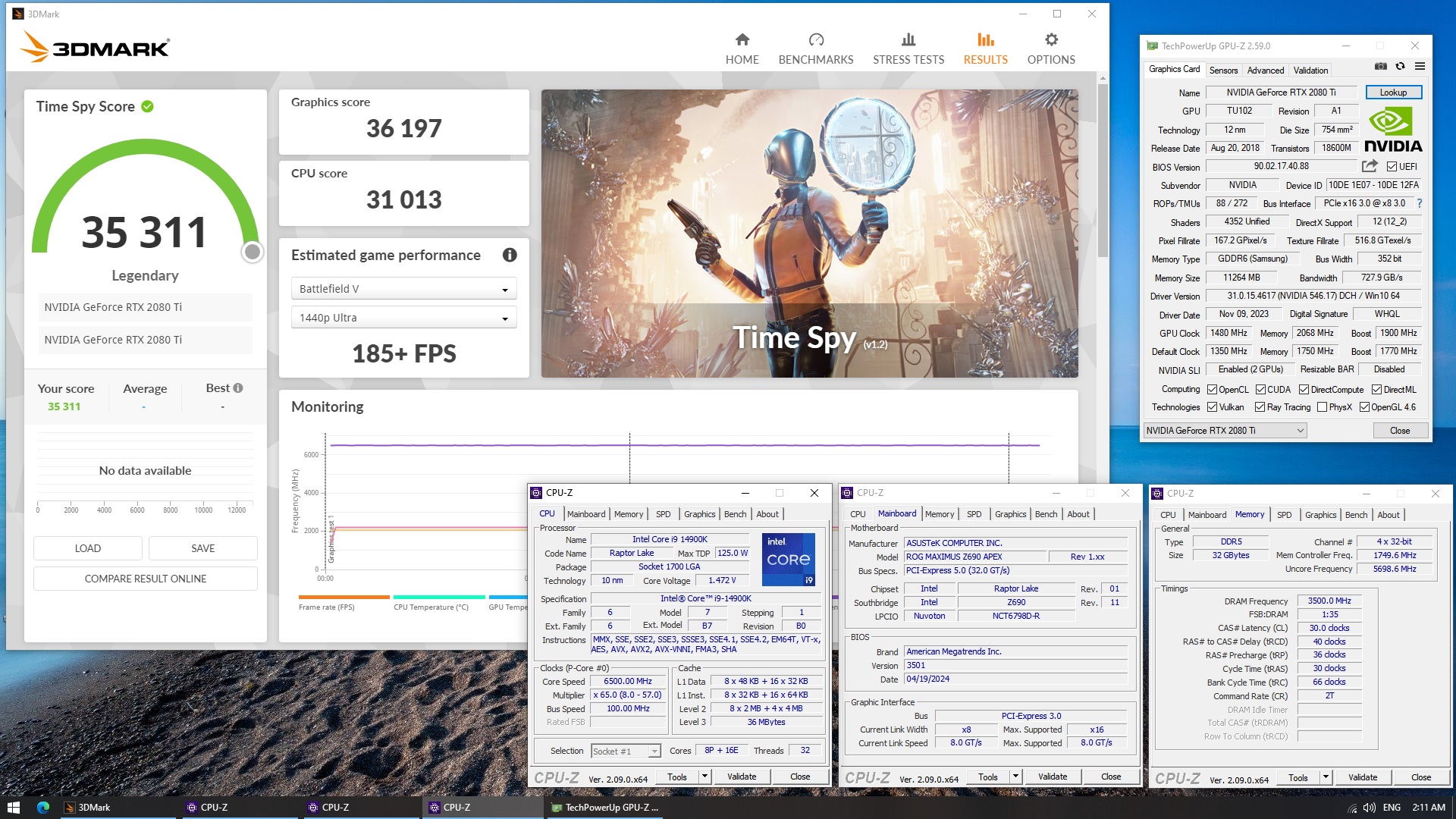Open the OPTIONS gear in 3DMark

pos(1051,49)
